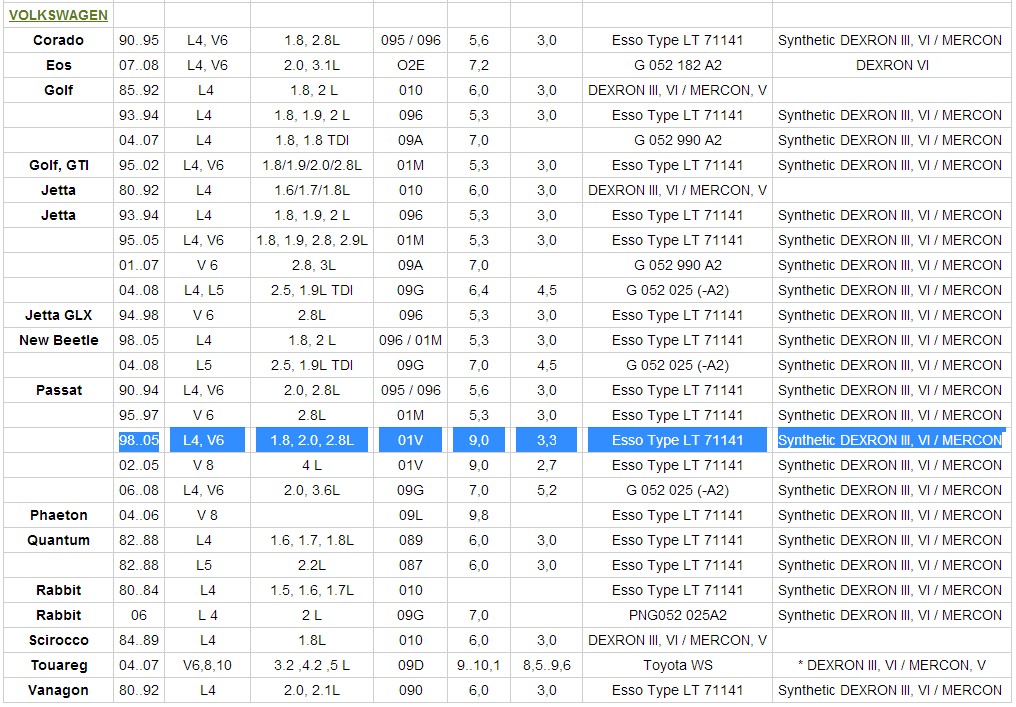Click the L 4 engine cell for 2006 Rabbit
The width and height of the screenshot is (1016, 707).
207,616
